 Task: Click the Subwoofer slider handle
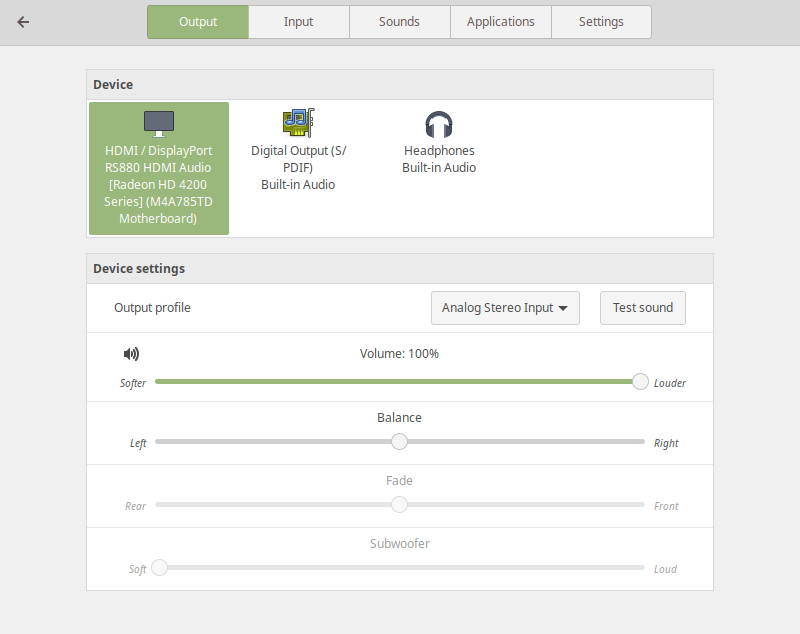(160, 568)
